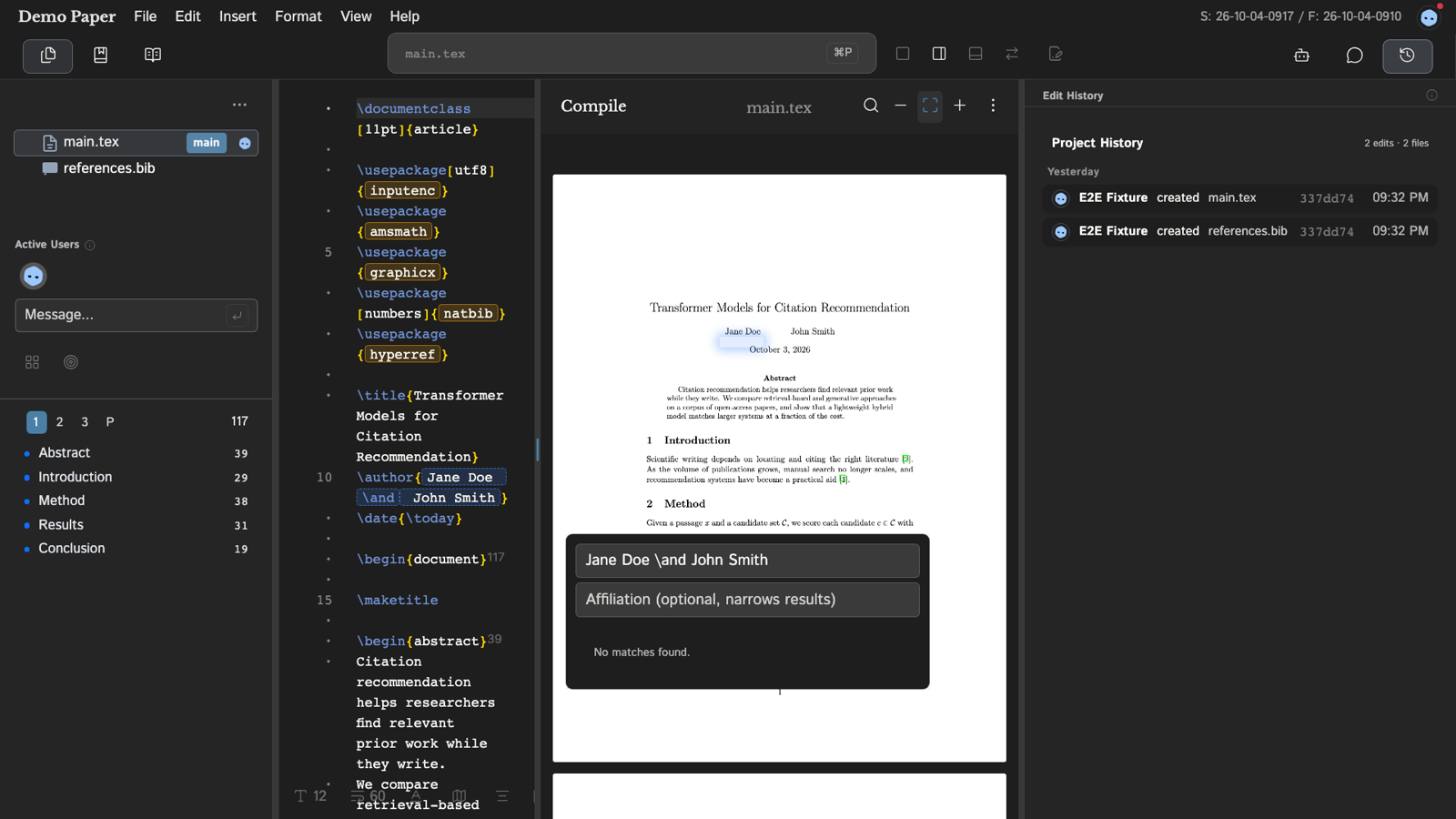Click the font size 12 control
1456x819 pixels.
point(310,796)
